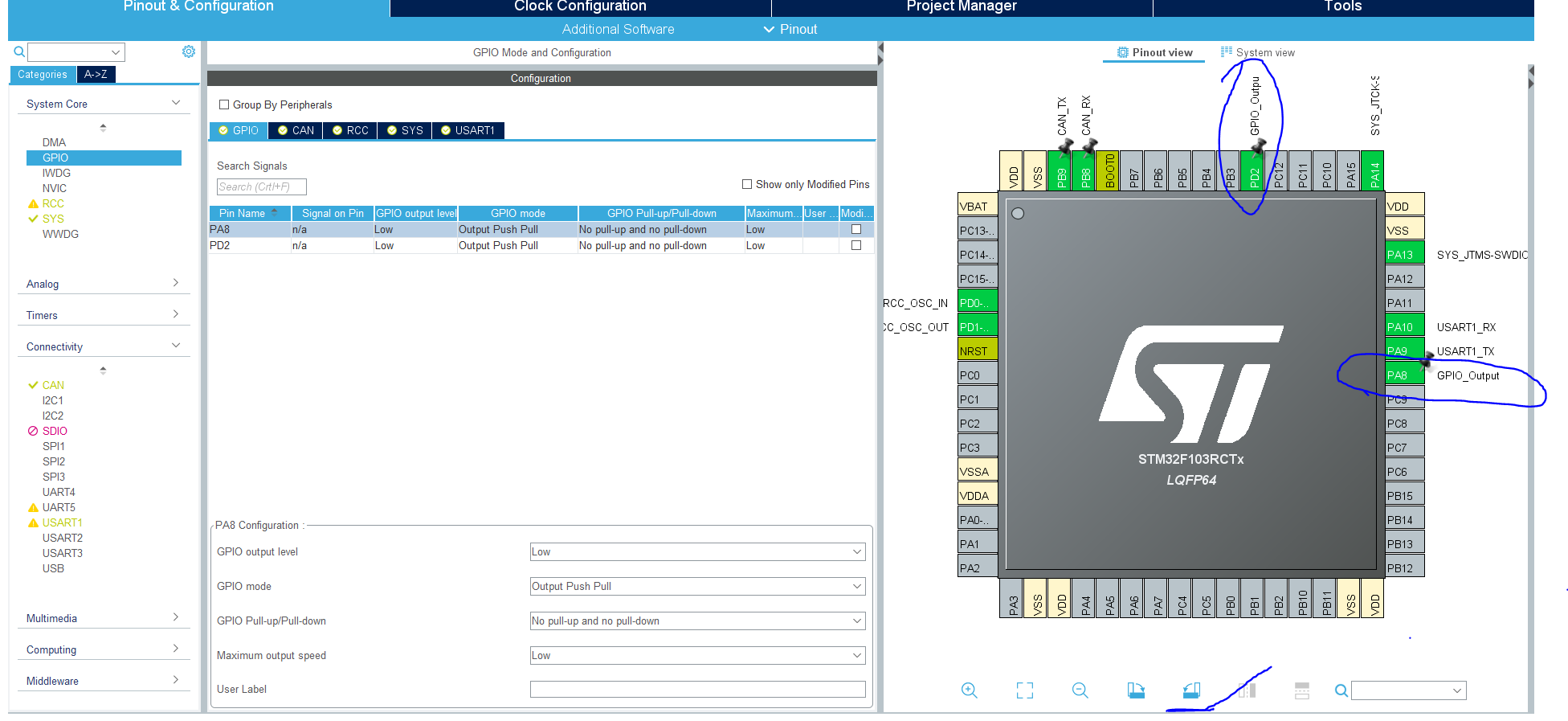This screenshot has height=721, width=1568.
Task: Fit the chip view to screen
Action: [1025, 690]
